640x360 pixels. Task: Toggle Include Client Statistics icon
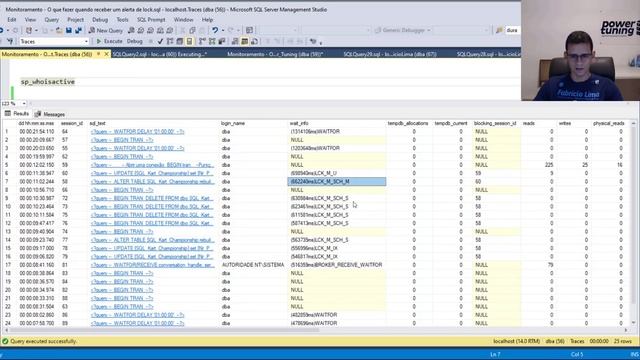[222, 41]
